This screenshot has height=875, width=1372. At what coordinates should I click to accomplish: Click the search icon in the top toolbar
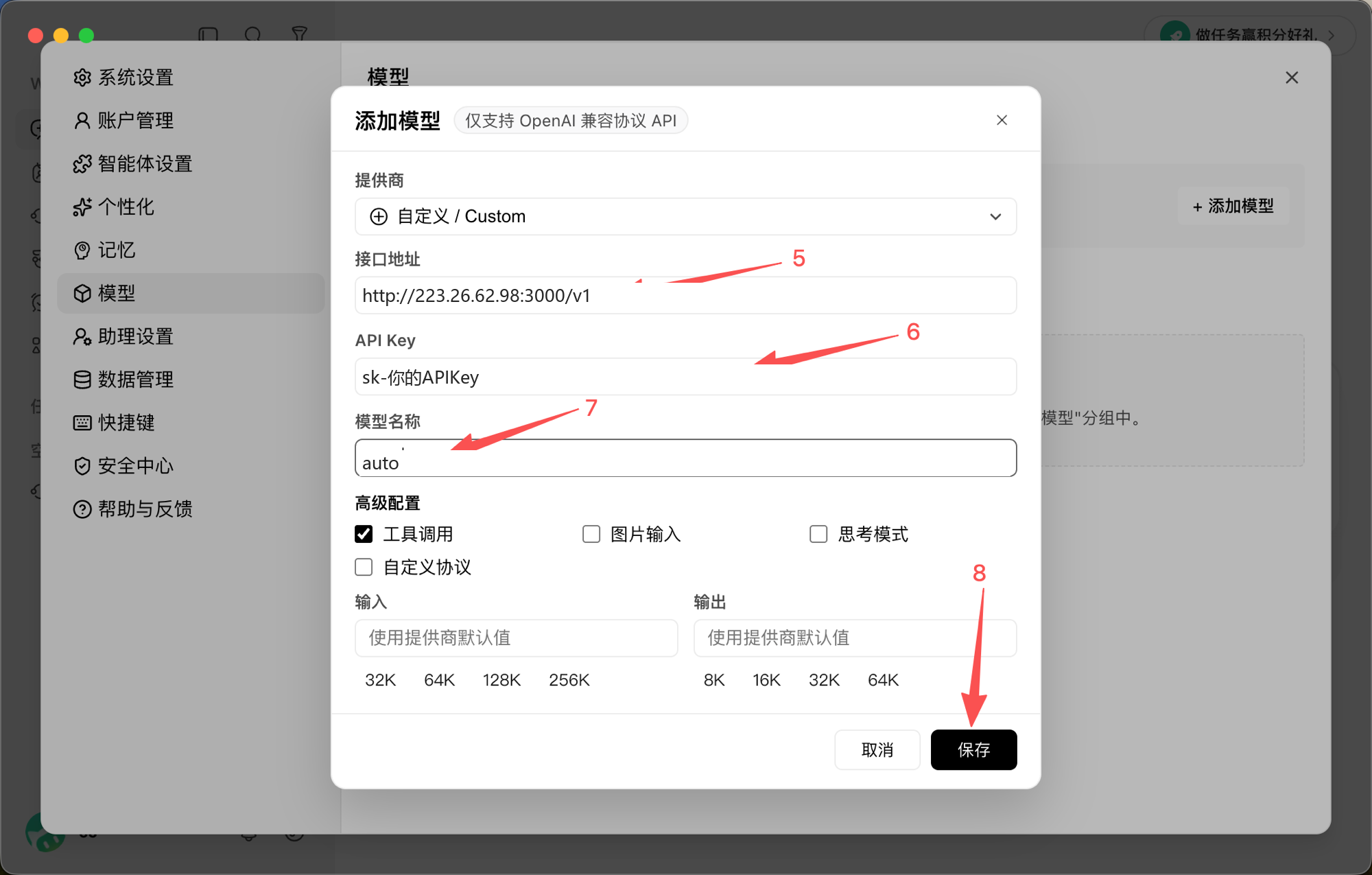point(253,34)
